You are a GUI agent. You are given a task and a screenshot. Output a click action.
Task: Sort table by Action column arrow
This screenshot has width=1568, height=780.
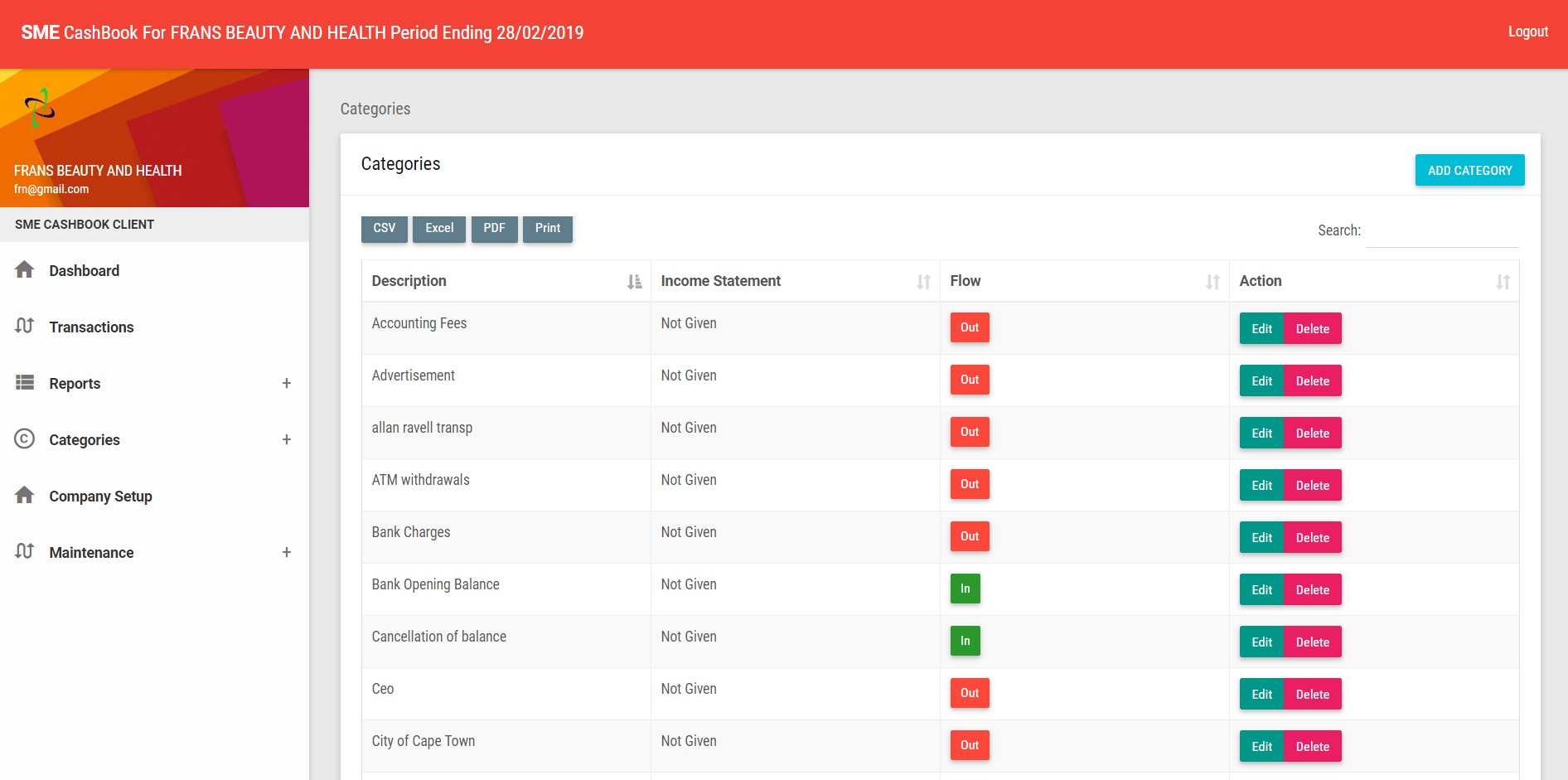[x=1503, y=282]
